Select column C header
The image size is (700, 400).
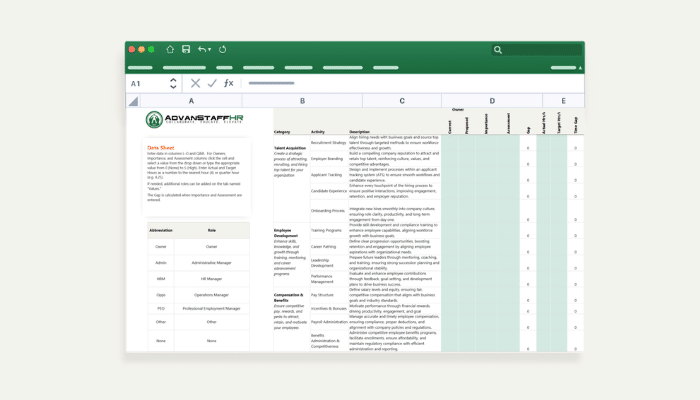coord(402,101)
